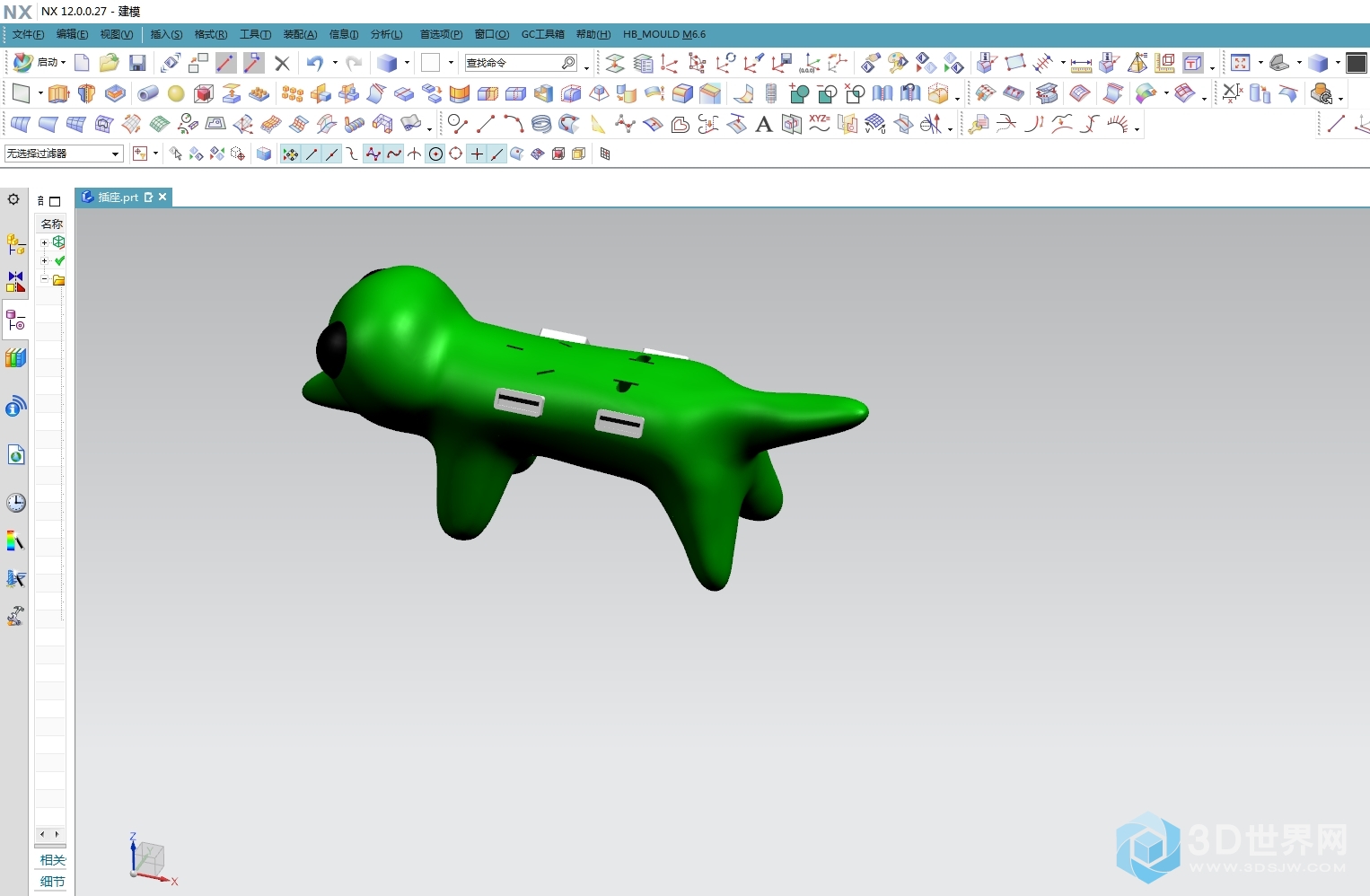
Task: Toggle the snap Point on Curve option
Action: (x=497, y=154)
